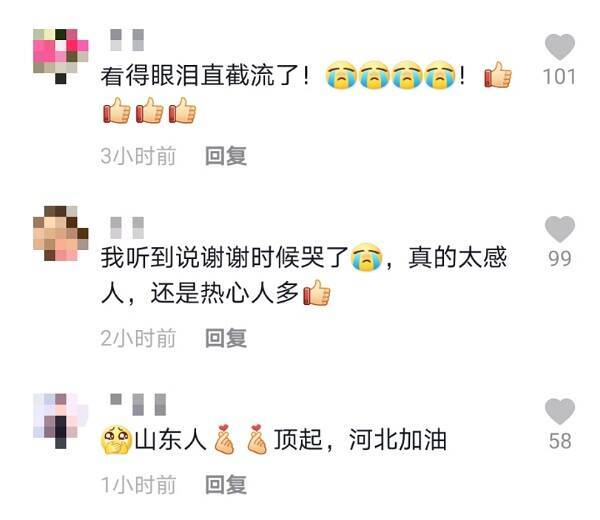The width and height of the screenshot is (600, 520).
Task: Click 回复 under the 2小时前 comment
Action: [225, 338]
